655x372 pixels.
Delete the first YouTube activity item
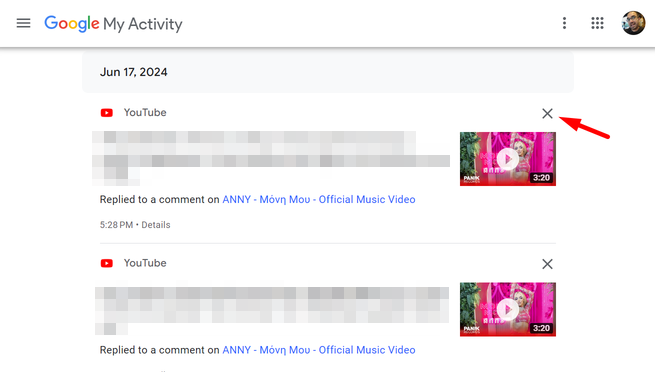coord(547,114)
